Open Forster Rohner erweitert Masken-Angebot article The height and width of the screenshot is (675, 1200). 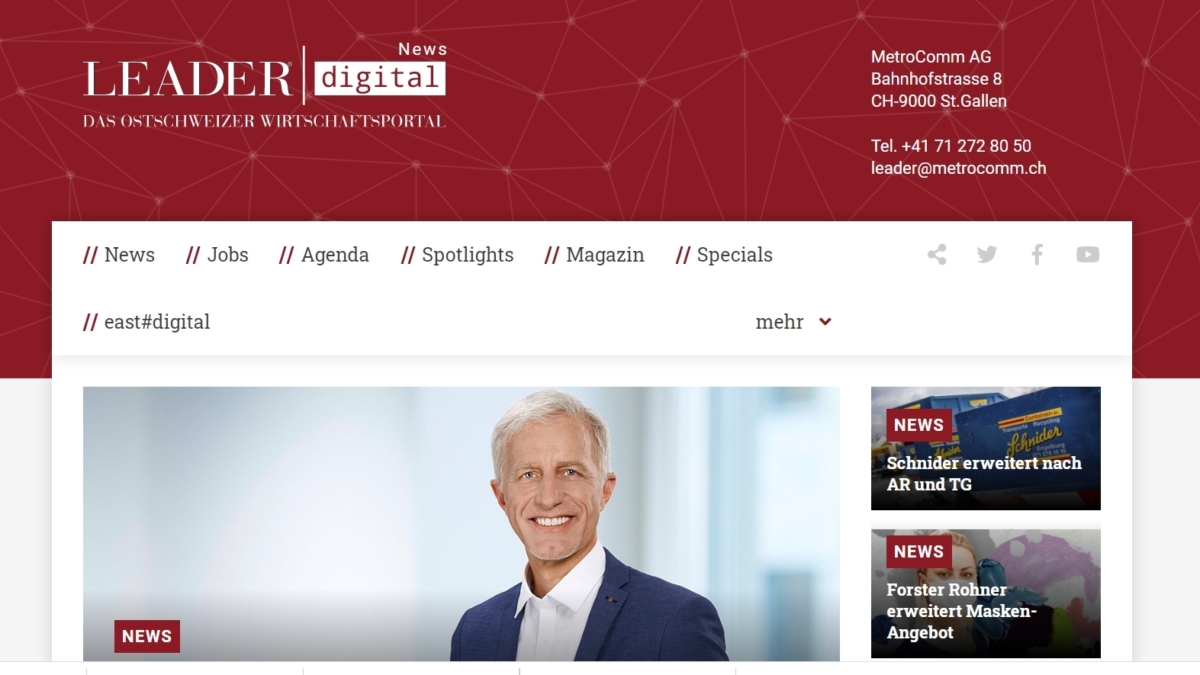click(x=985, y=593)
